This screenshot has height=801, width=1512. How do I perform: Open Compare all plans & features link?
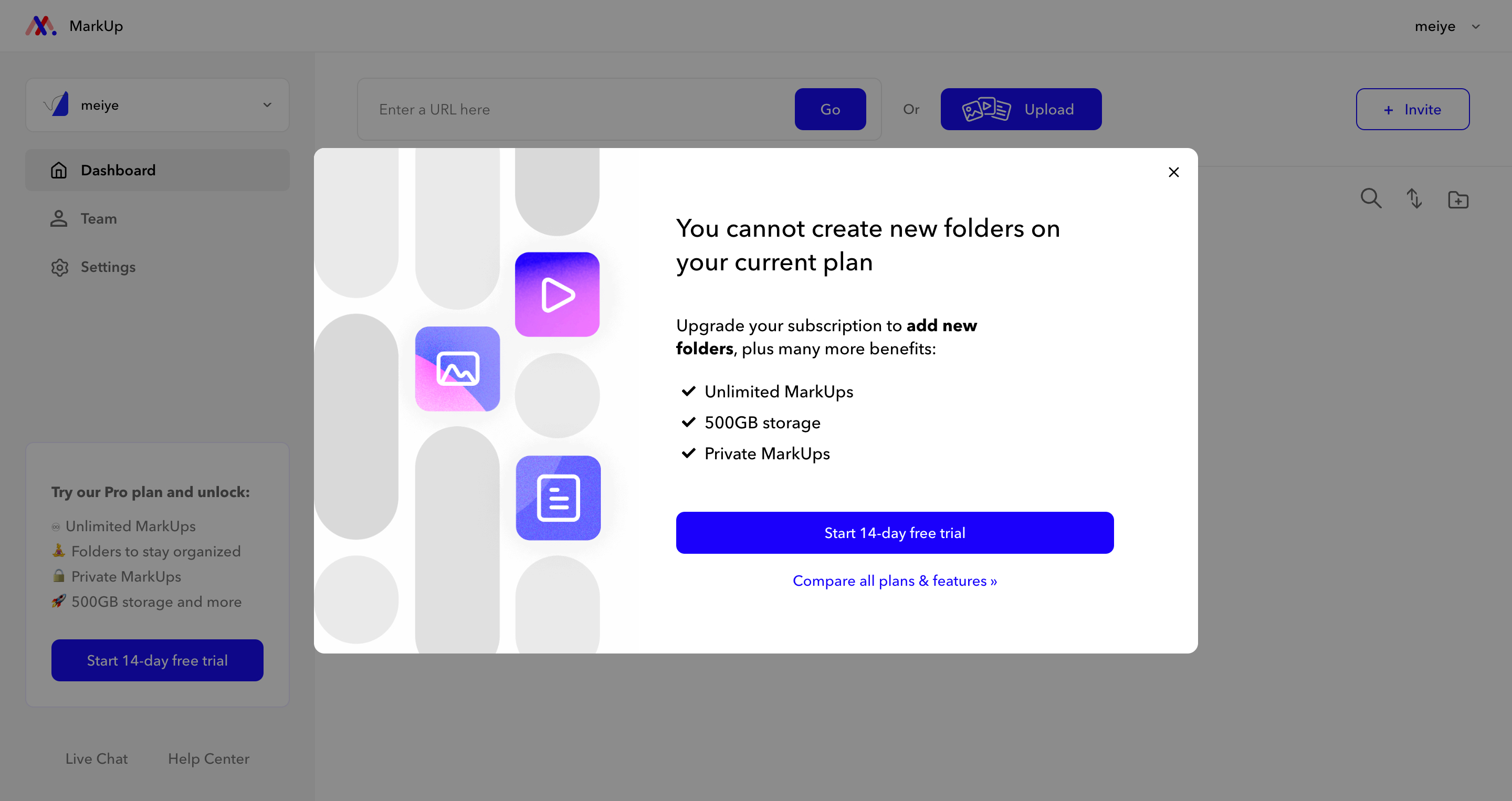pyautogui.click(x=895, y=581)
